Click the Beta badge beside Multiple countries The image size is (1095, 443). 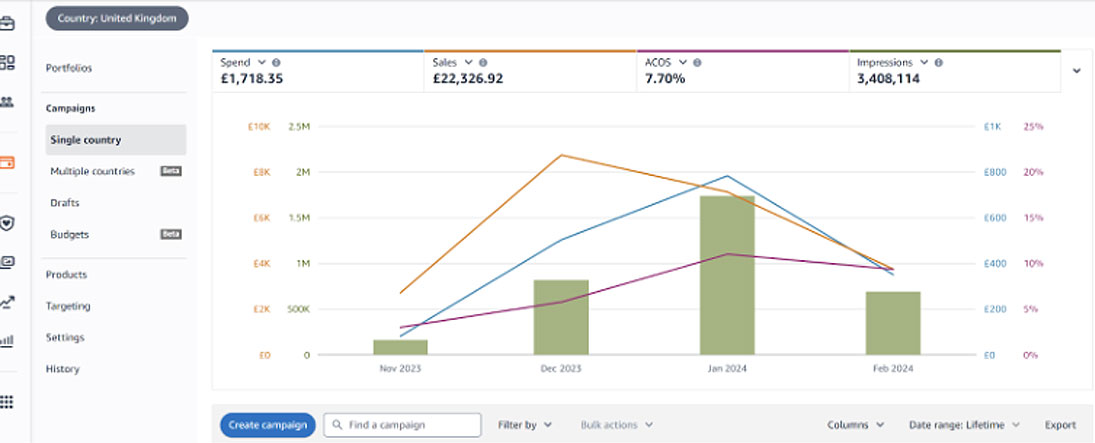coord(171,171)
